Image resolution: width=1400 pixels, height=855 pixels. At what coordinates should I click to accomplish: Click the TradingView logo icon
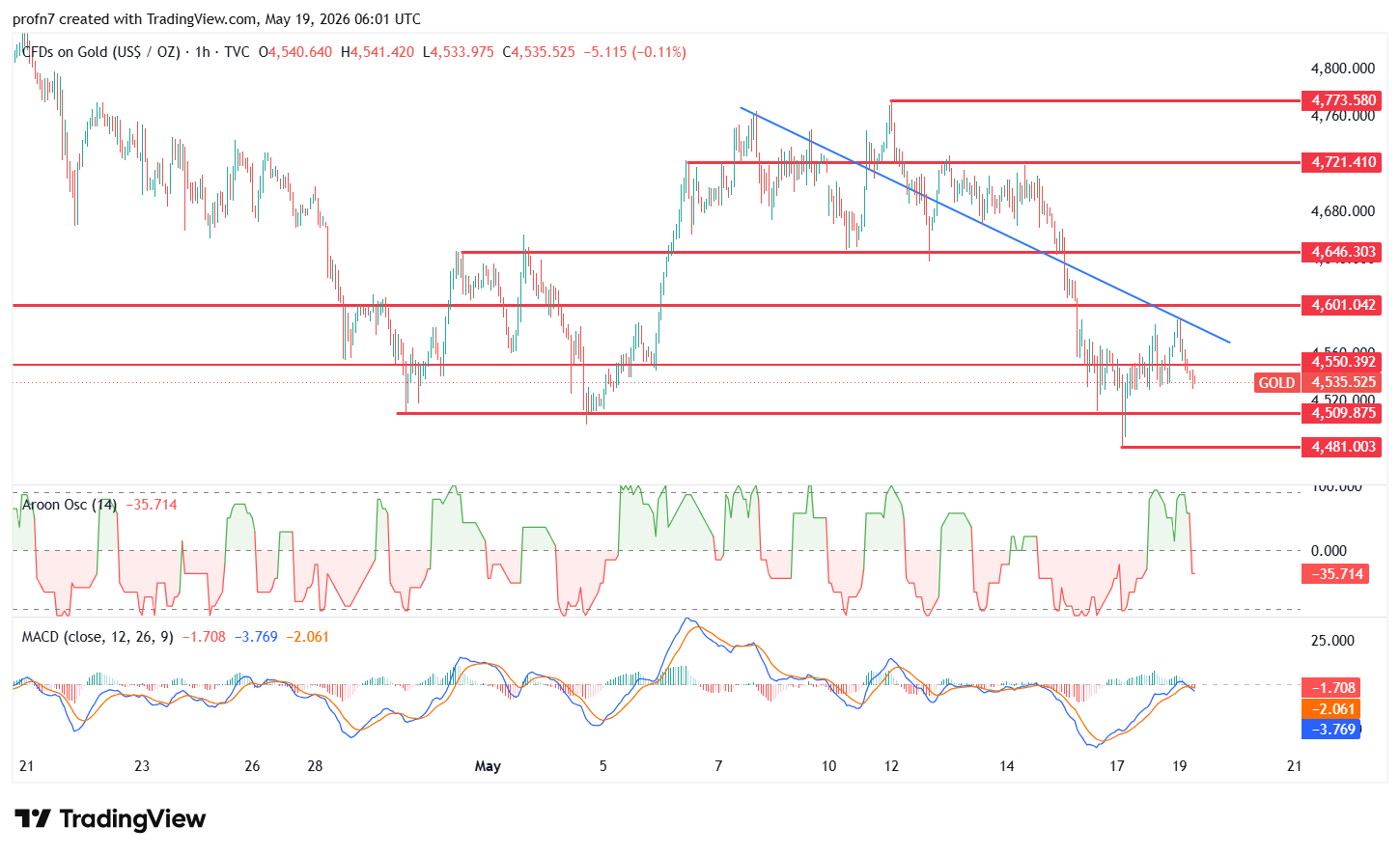point(33,819)
